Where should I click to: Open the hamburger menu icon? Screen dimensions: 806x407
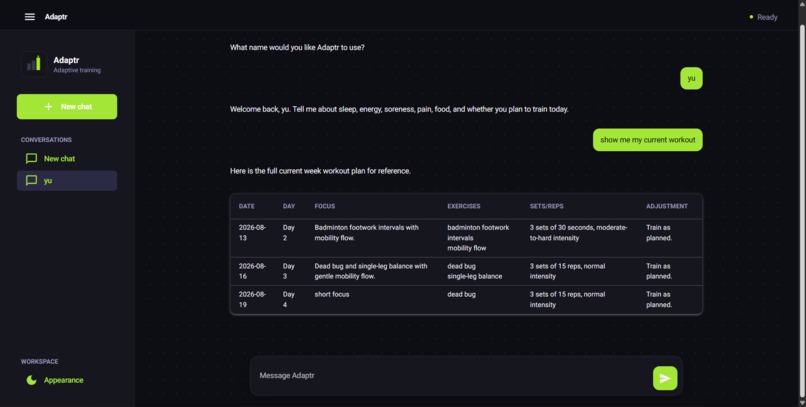(30, 17)
